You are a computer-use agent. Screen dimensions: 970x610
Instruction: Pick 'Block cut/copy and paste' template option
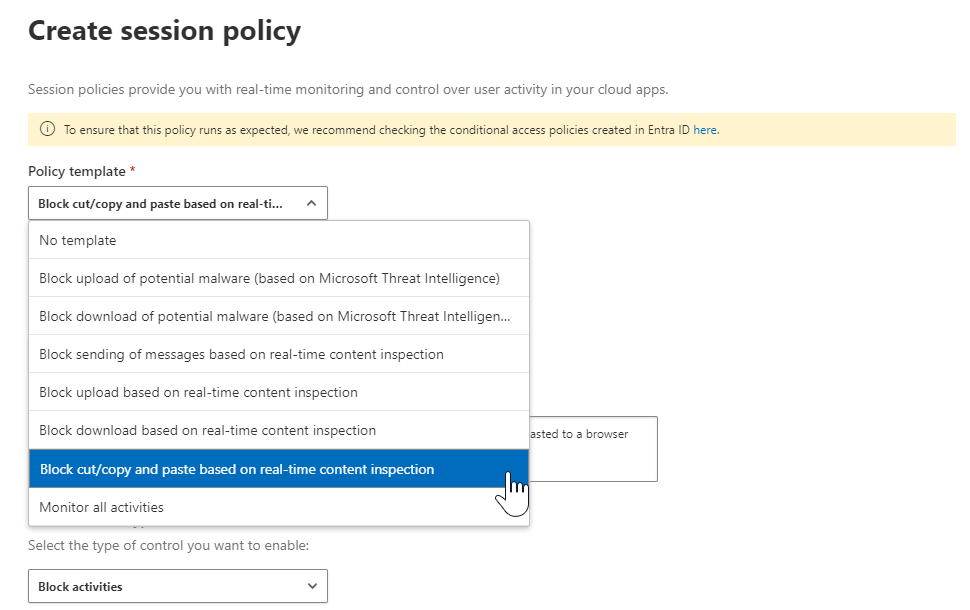click(279, 469)
